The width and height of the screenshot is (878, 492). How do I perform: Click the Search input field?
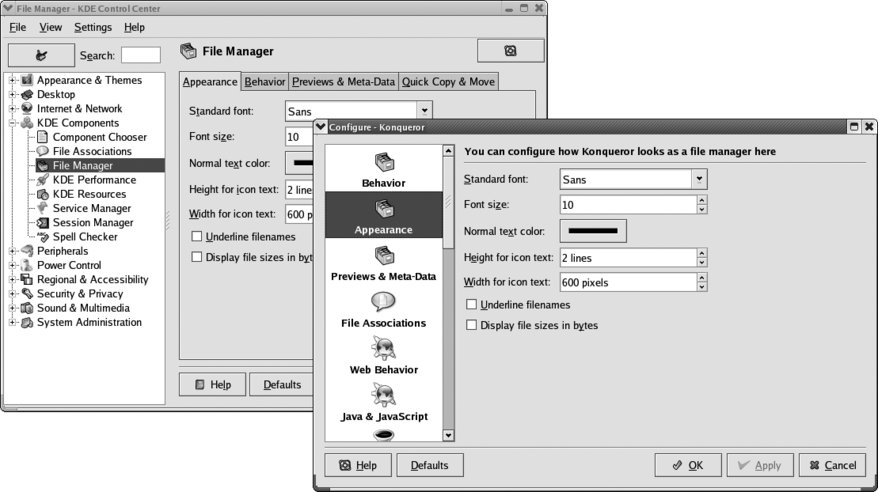click(141, 55)
